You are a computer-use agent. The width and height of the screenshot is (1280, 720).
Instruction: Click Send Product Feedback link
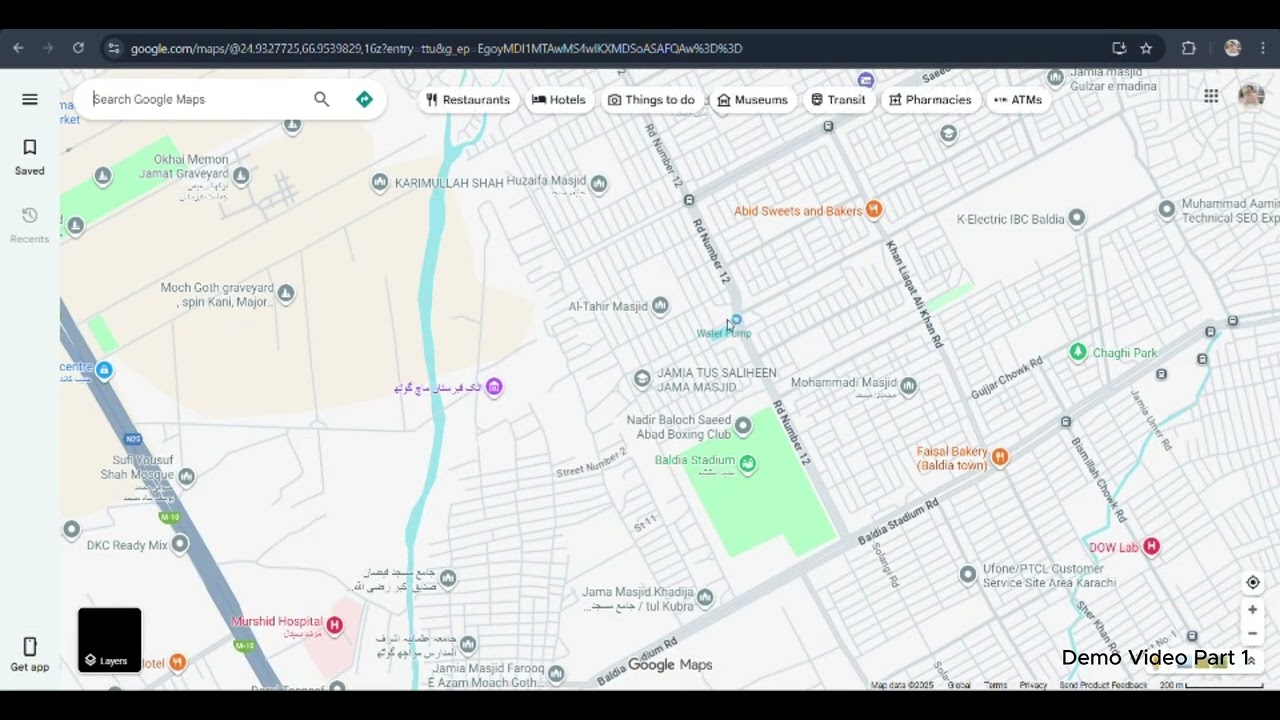click(x=1103, y=685)
